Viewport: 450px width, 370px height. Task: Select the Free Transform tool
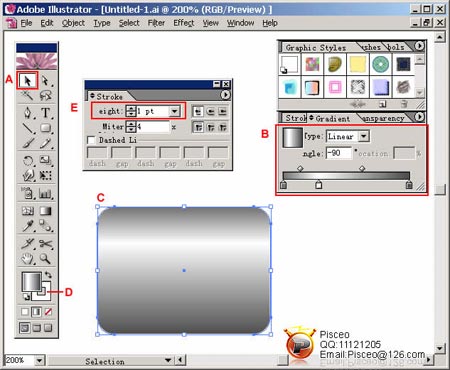coord(46,175)
